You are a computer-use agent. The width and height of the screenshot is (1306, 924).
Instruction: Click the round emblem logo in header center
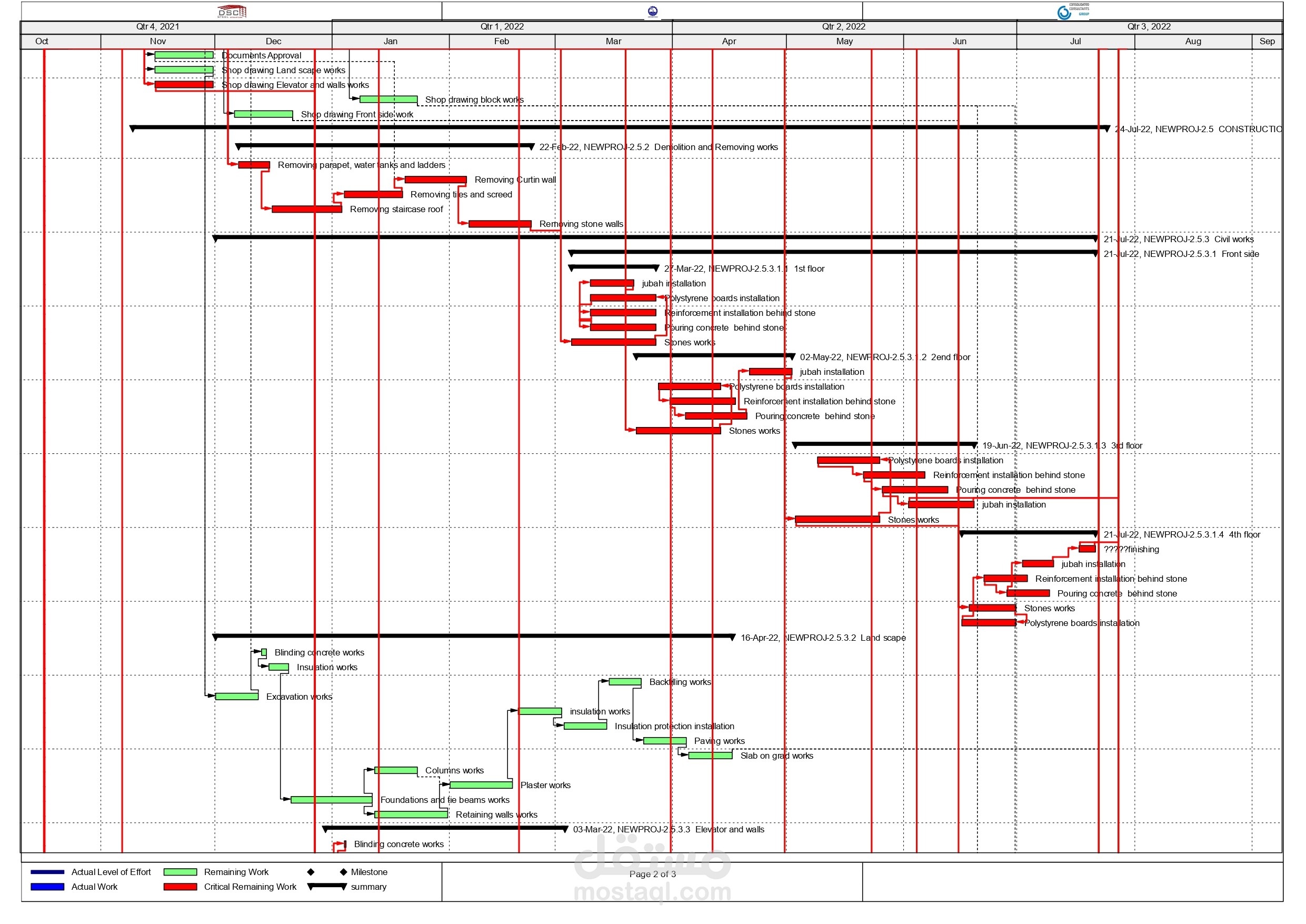652,12
